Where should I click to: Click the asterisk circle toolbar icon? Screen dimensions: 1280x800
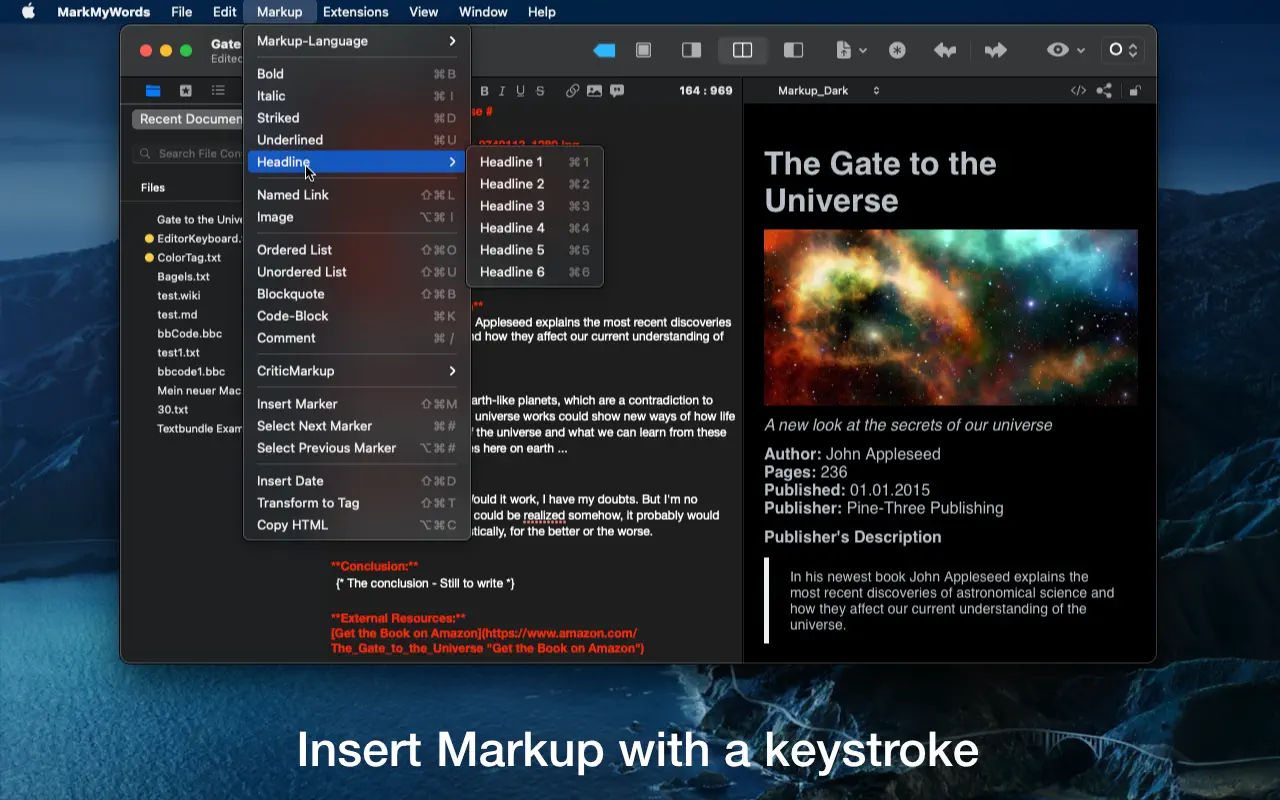[897, 50]
